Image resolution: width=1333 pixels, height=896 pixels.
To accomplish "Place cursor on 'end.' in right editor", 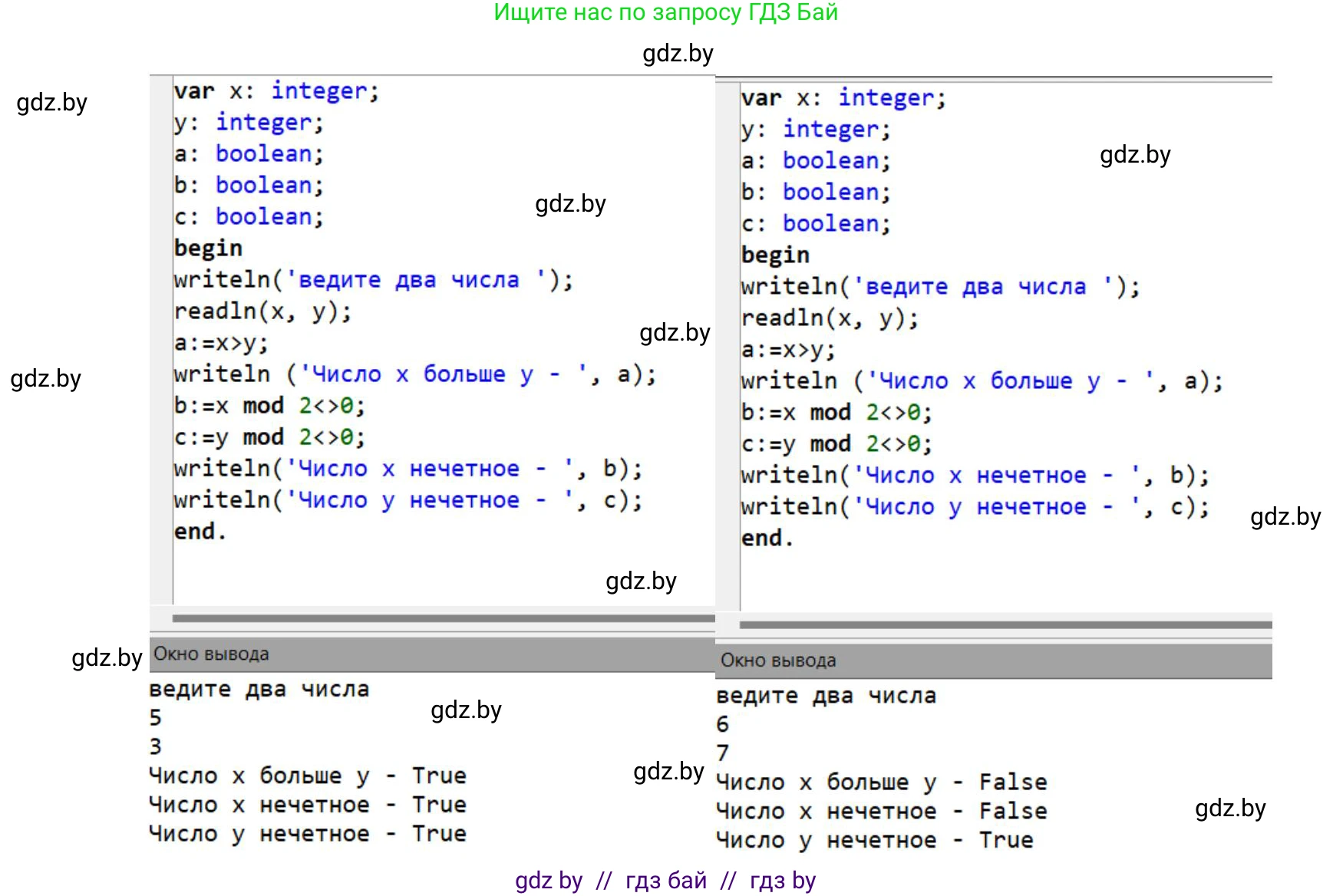I will click(x=767, y=539).
